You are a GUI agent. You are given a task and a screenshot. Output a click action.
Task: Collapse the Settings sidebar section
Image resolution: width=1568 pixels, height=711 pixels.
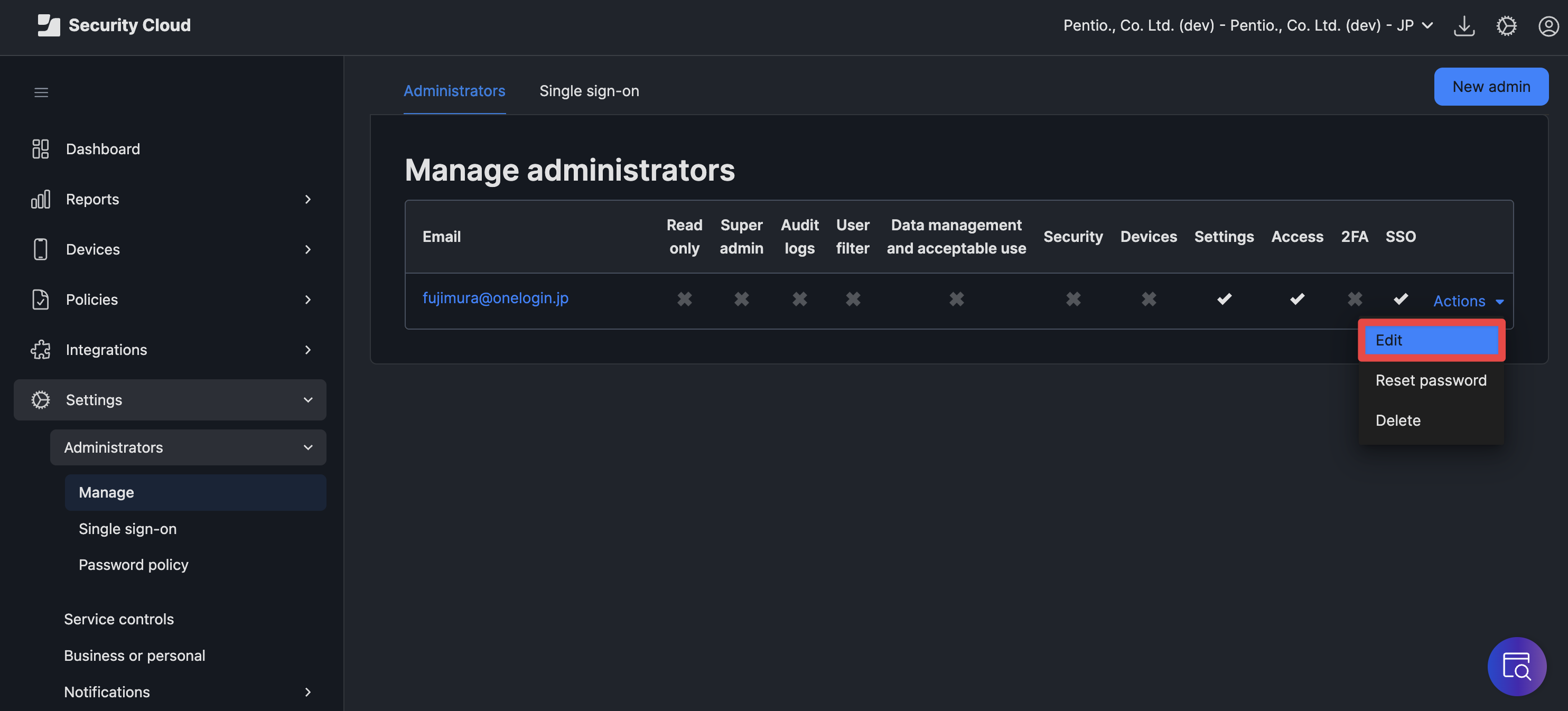307,399
